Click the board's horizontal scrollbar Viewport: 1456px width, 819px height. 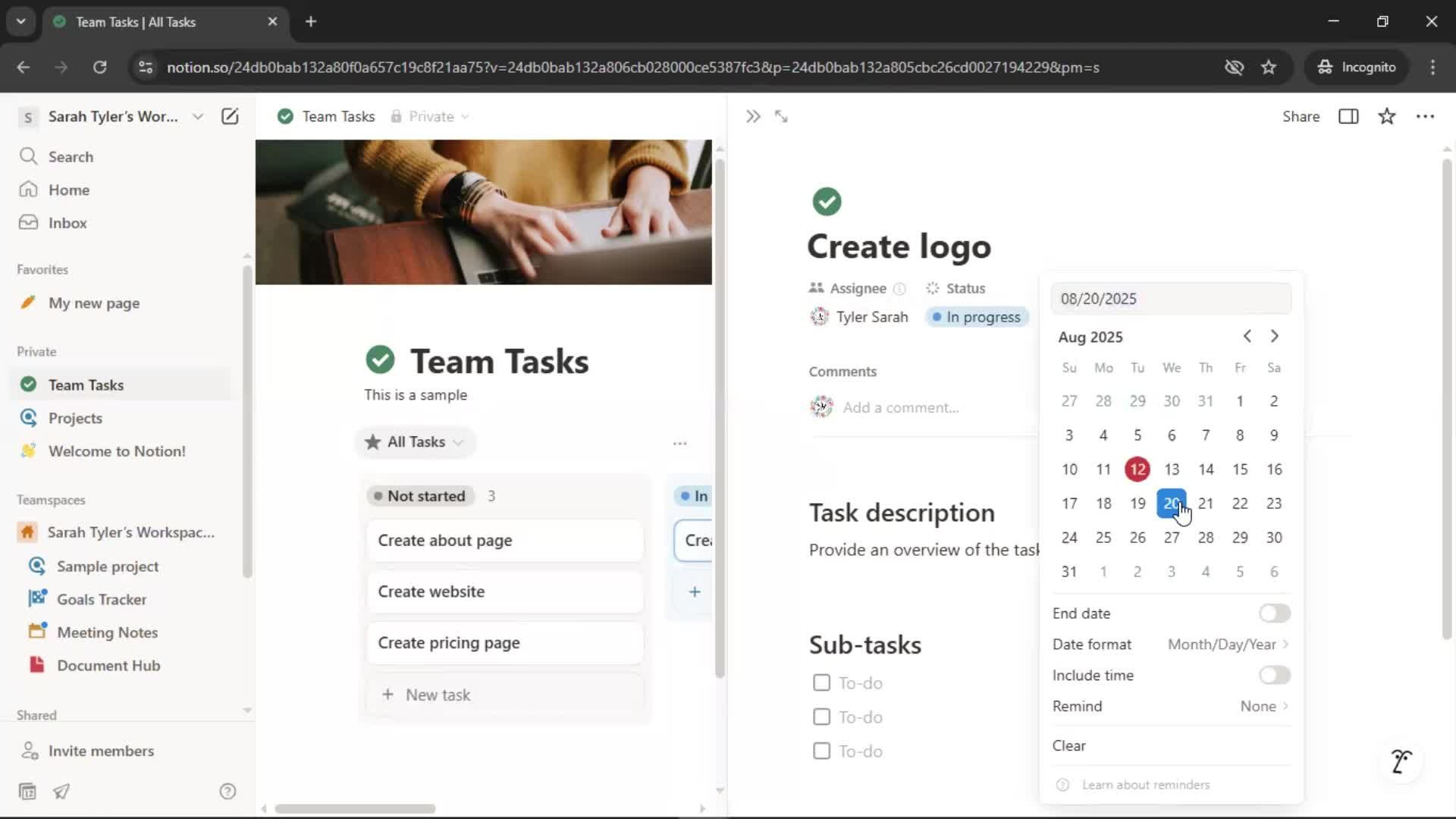[355, 809]
